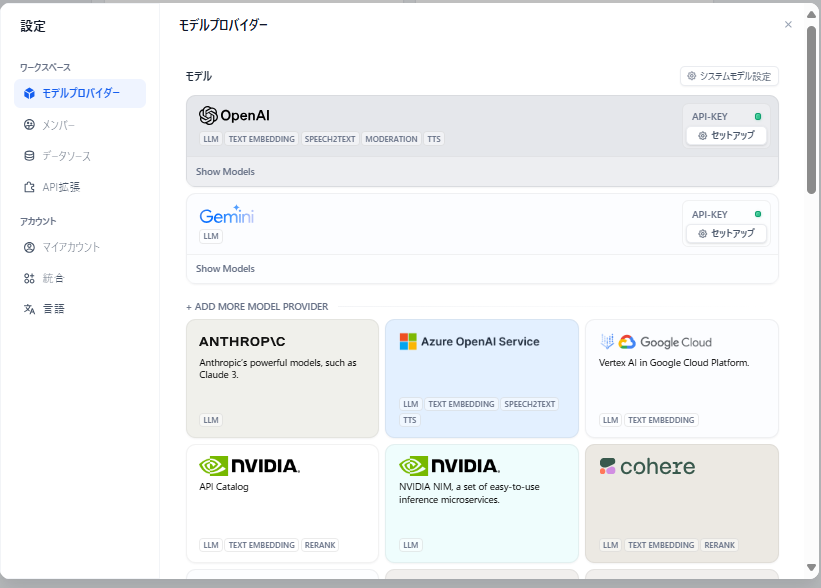
Task: Select the NVIDIA NIM provider card
Action: pyautogui.click(x=482, y=504)
